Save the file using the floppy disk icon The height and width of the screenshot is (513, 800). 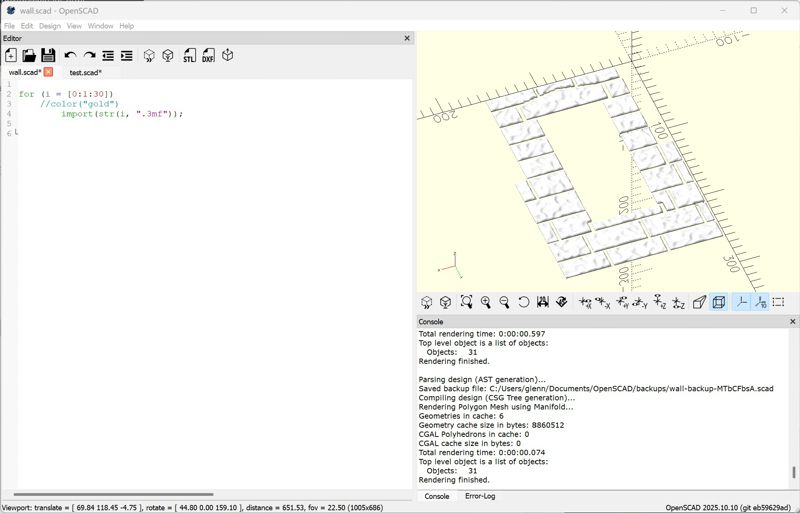coord(48,56)
